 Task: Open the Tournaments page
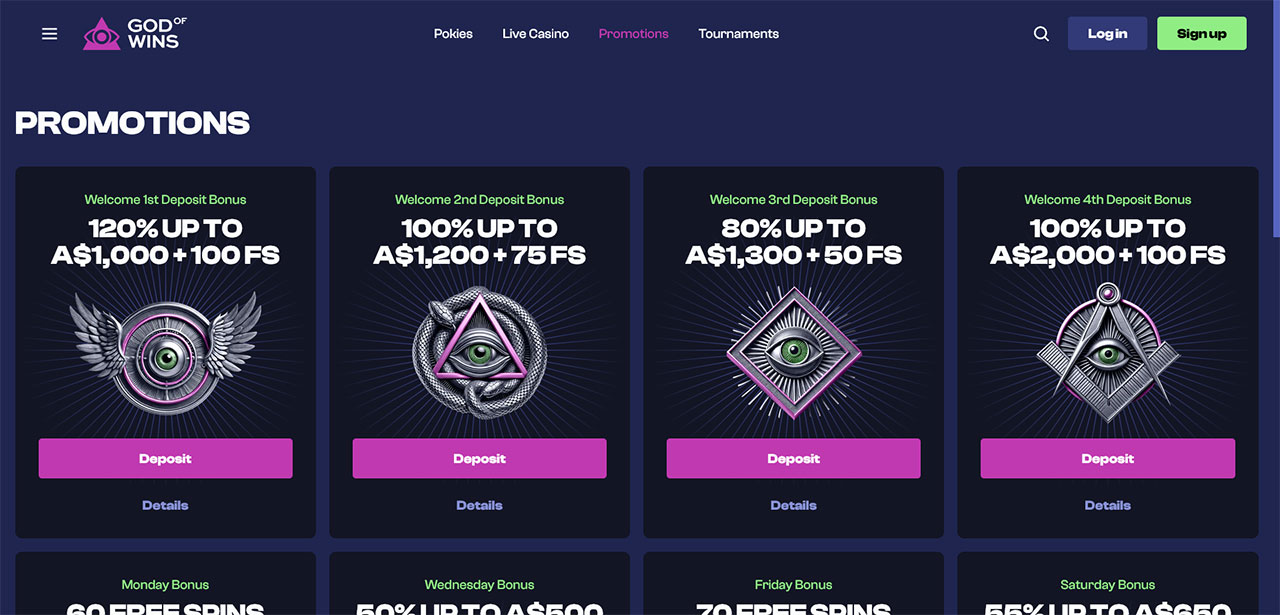(738, 33)
